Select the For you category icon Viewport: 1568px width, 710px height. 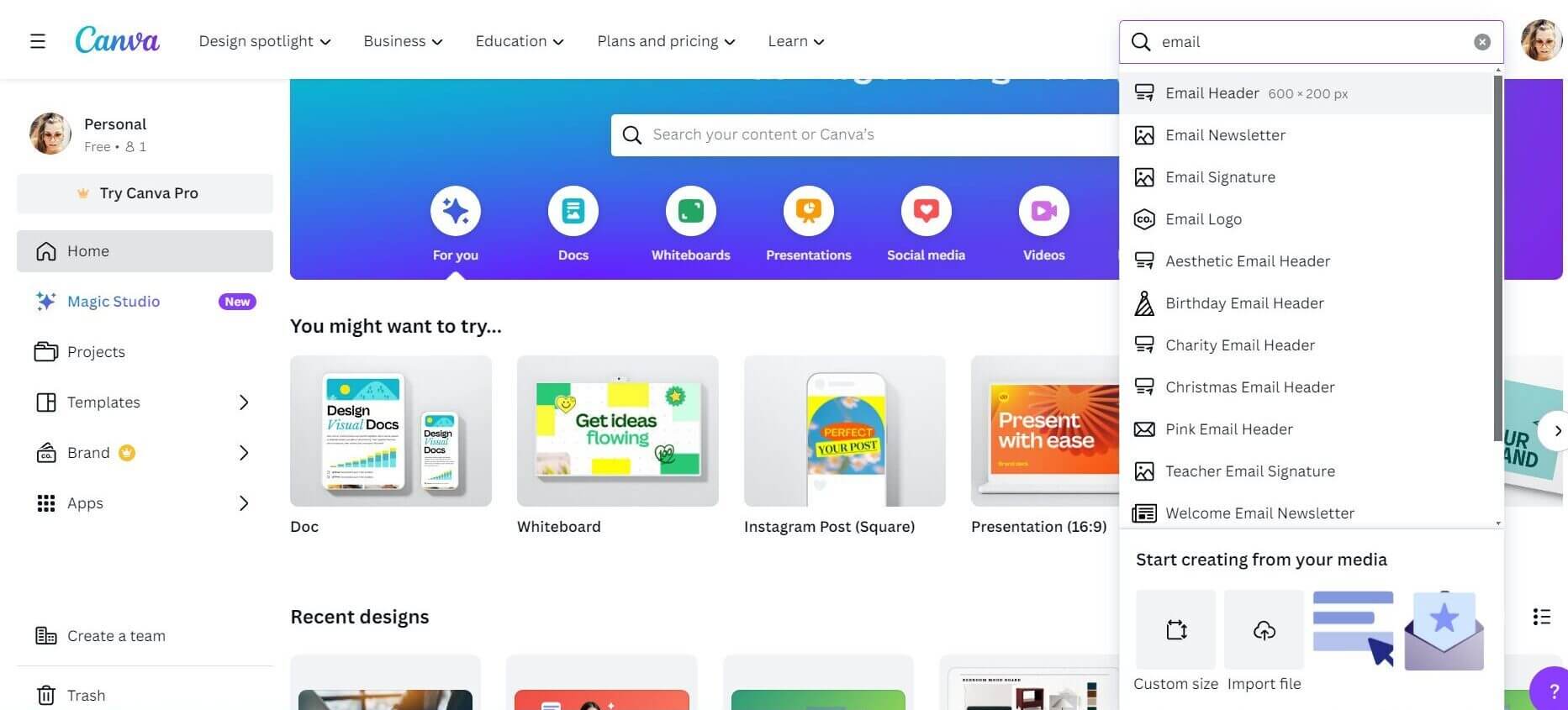click(456, 210)
